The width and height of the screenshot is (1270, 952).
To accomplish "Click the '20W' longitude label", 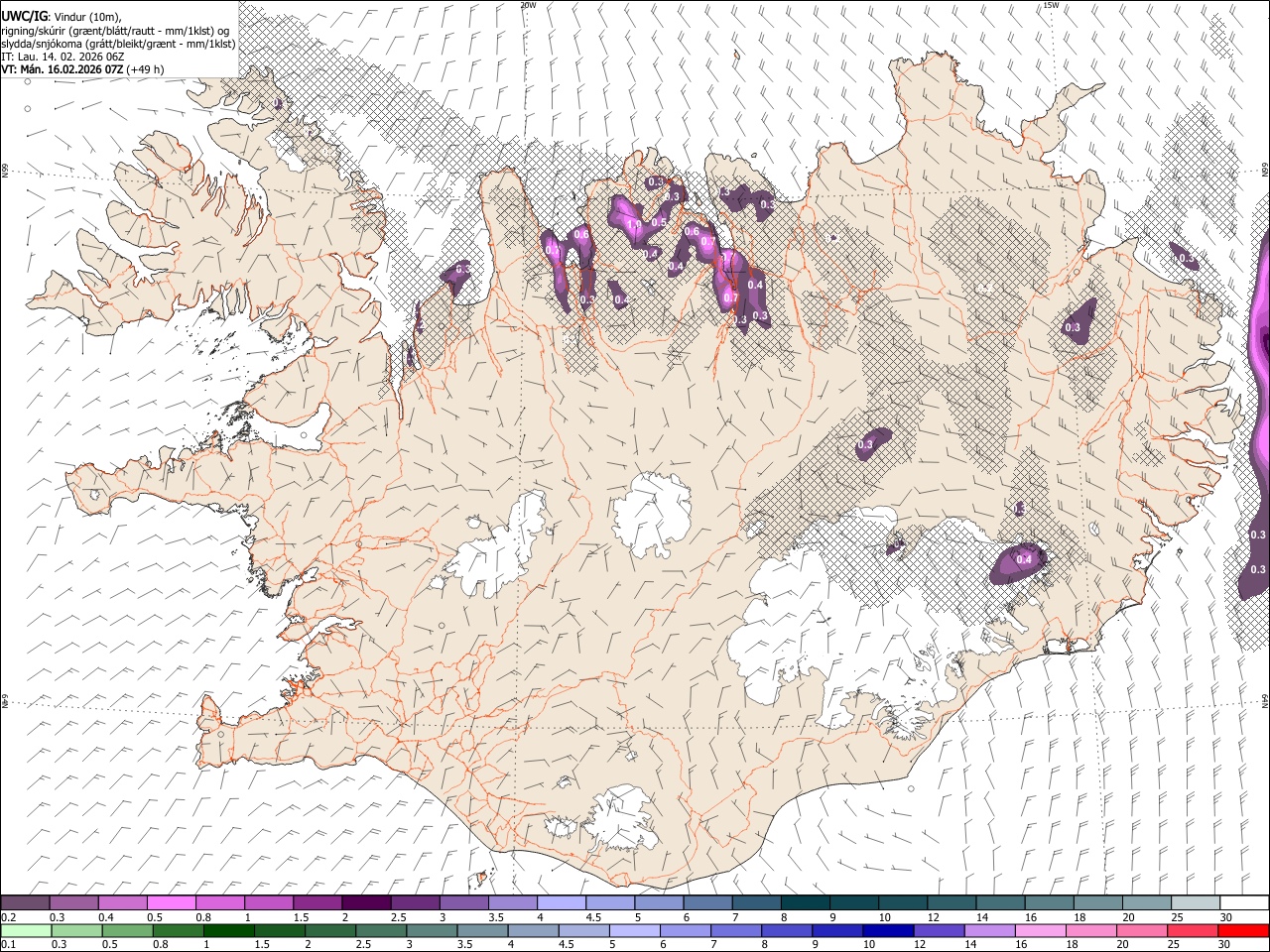I will click(528, 5).
